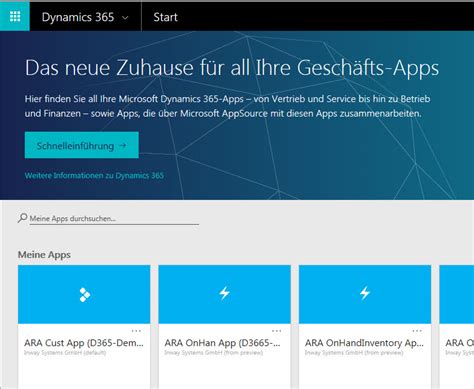474x389 pixels.
Task: Open Weitere Informationen zu Dynamics 365 link
Action: [x=94, y=175]
